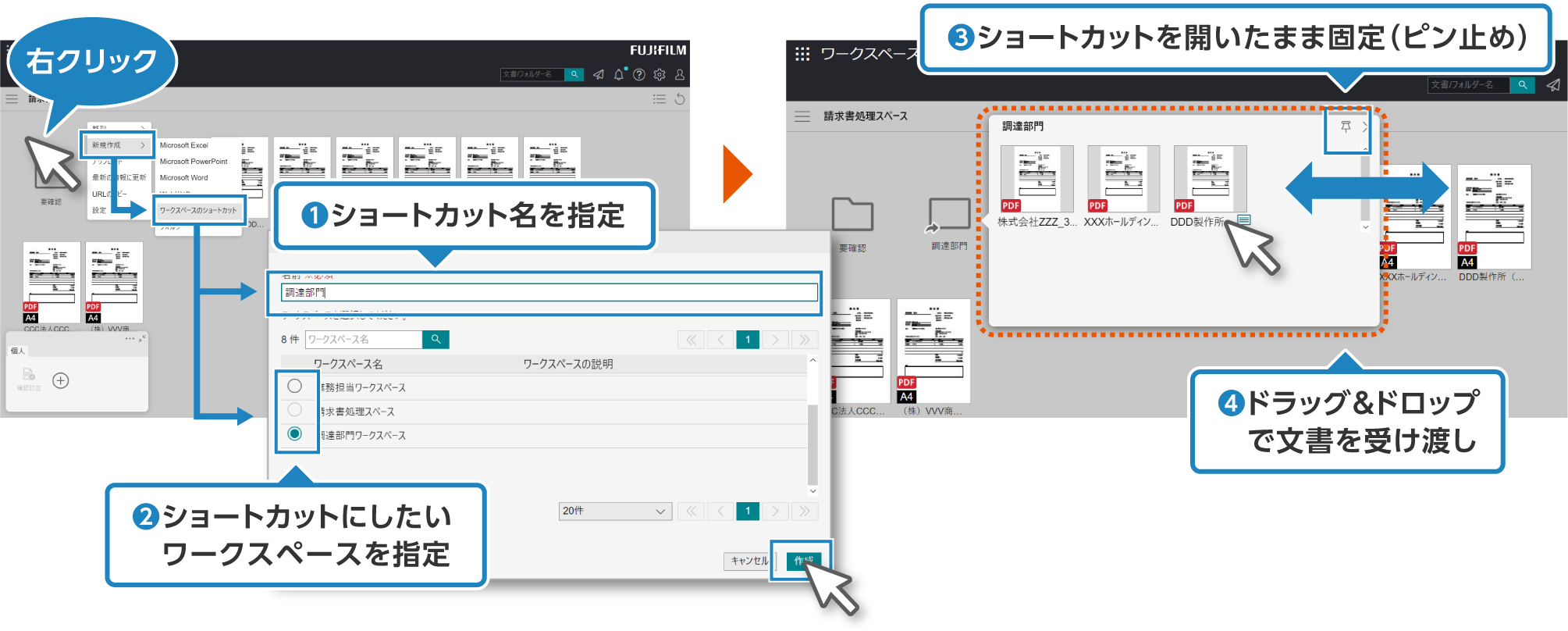Go to previous page in top pagination
The width and height of the screenshot is (1568, 631).
720,339
